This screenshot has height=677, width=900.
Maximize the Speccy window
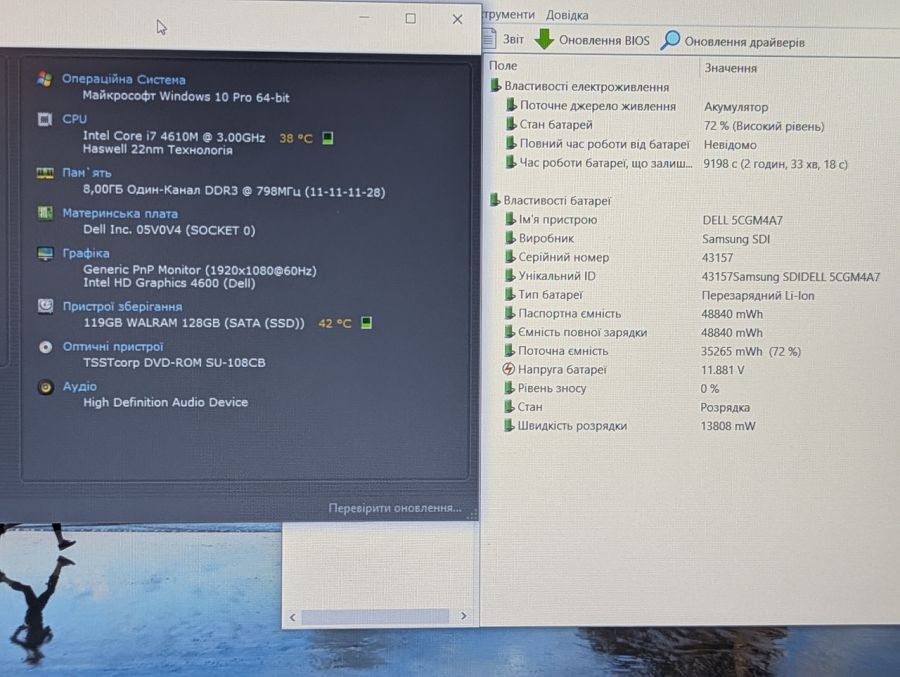pyautogui.click(x=410, y=18)
